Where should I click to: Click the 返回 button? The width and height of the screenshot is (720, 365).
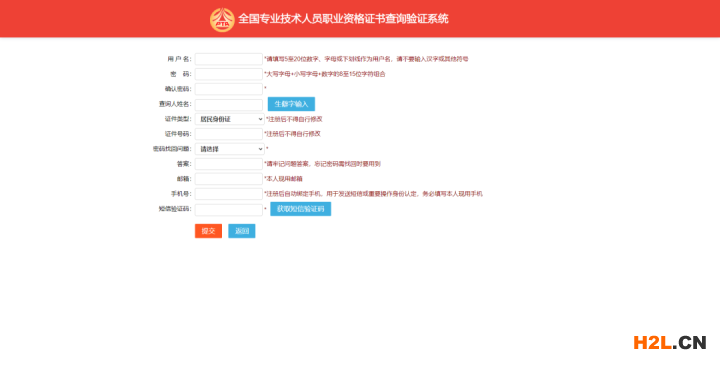pyautogui.click(x=242, y=231)
